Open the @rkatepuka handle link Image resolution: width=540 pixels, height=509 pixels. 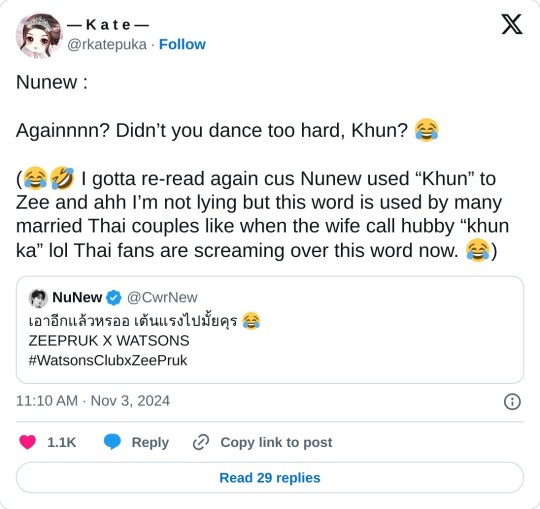point(107,45)
